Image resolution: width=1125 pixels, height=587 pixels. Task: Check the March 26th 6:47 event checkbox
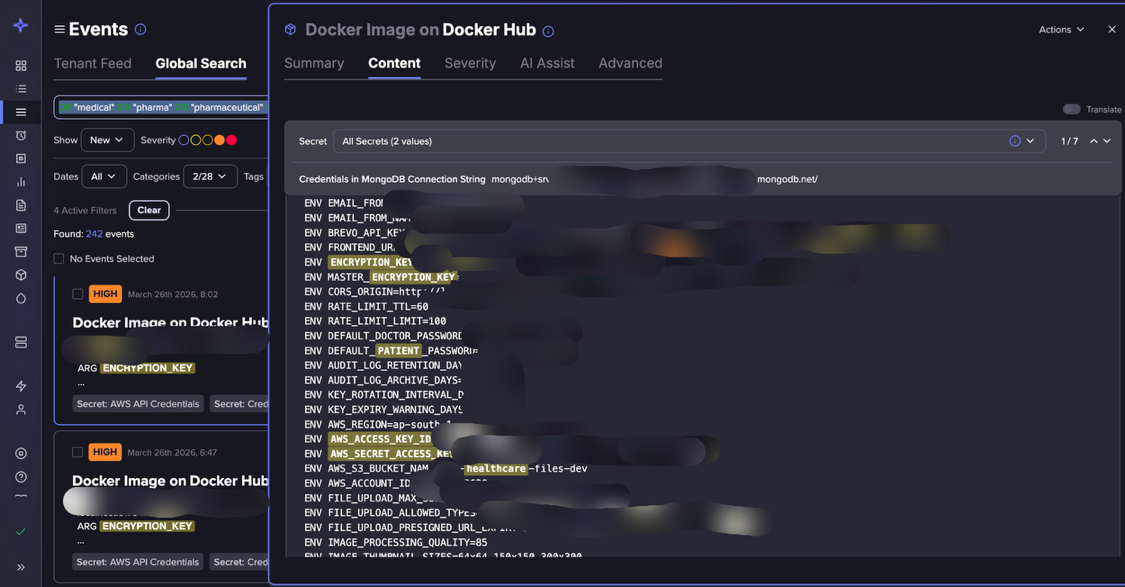[77, 452]
